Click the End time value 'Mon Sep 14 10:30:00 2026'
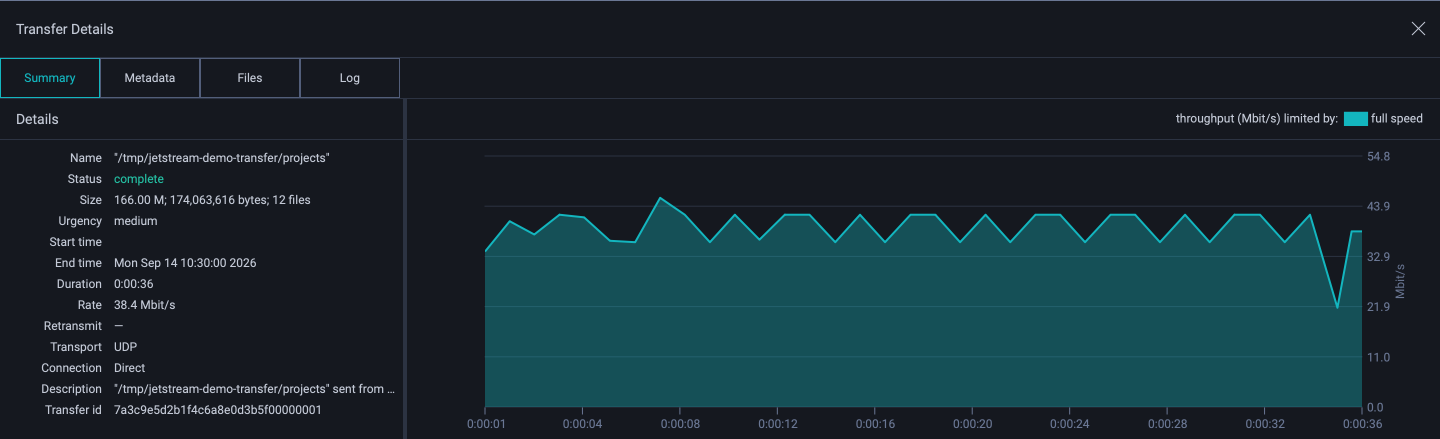 [x=185, y=263]
